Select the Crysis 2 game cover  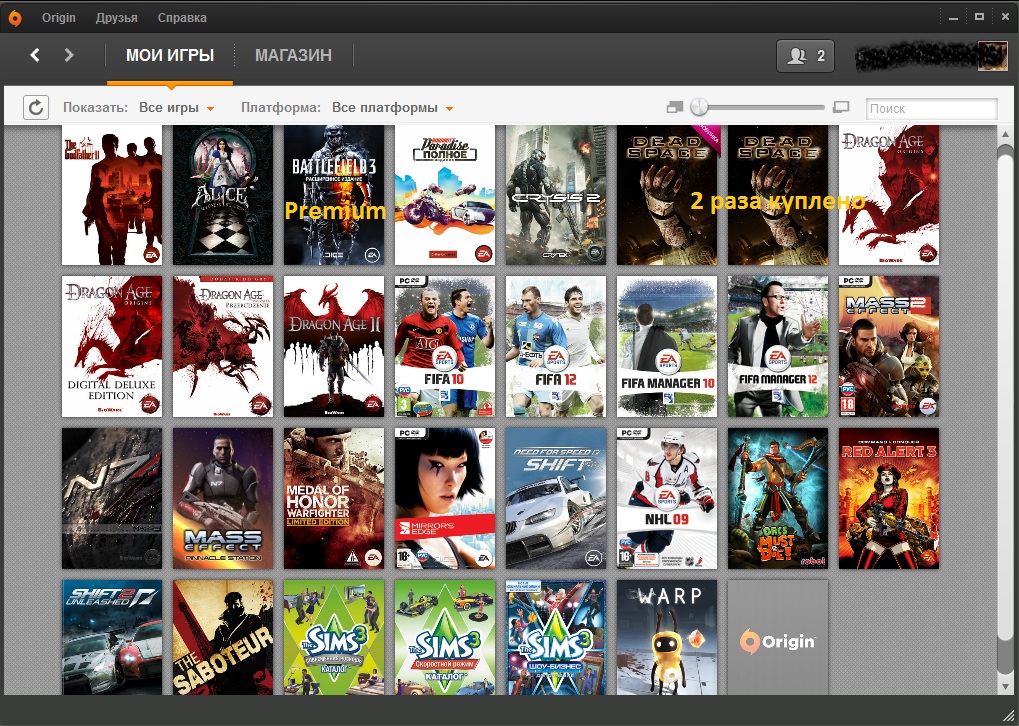[x=556, y=195]
